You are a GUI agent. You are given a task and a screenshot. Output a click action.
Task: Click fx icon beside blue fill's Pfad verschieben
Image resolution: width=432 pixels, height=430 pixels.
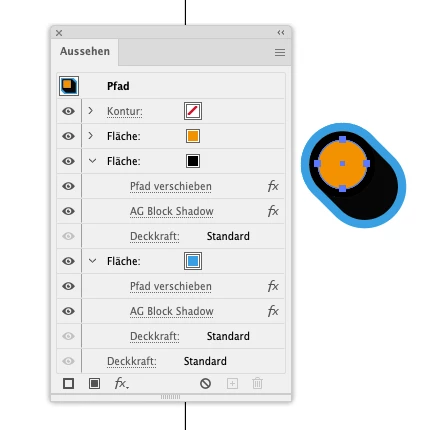pos(273,286)
